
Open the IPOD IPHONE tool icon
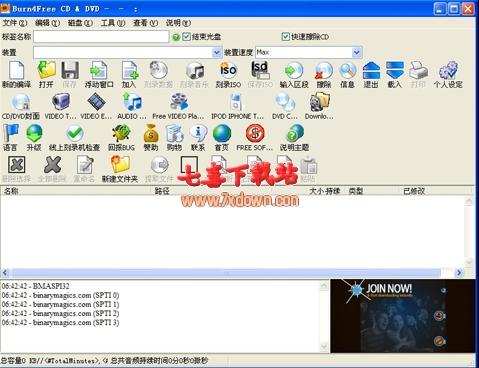(237, 102)
